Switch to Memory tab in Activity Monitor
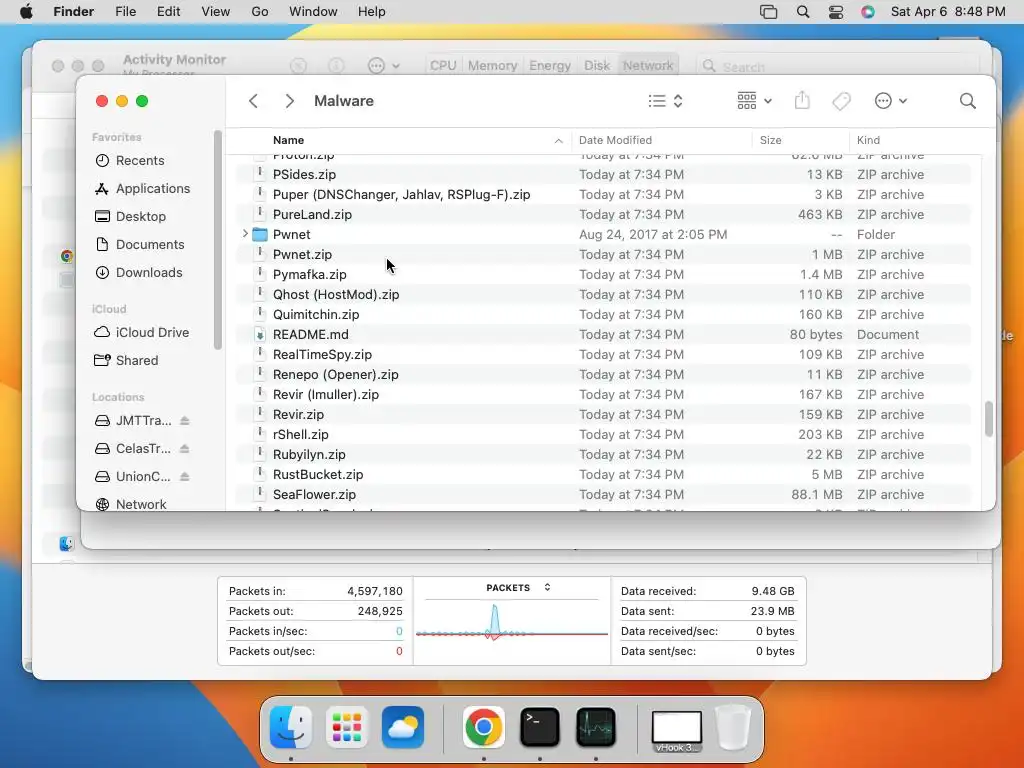 pos(492,65)
